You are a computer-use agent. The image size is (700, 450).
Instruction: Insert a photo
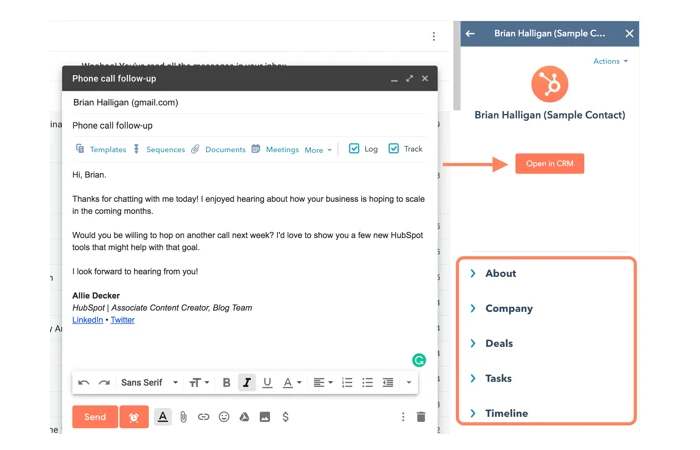point(265,417)
